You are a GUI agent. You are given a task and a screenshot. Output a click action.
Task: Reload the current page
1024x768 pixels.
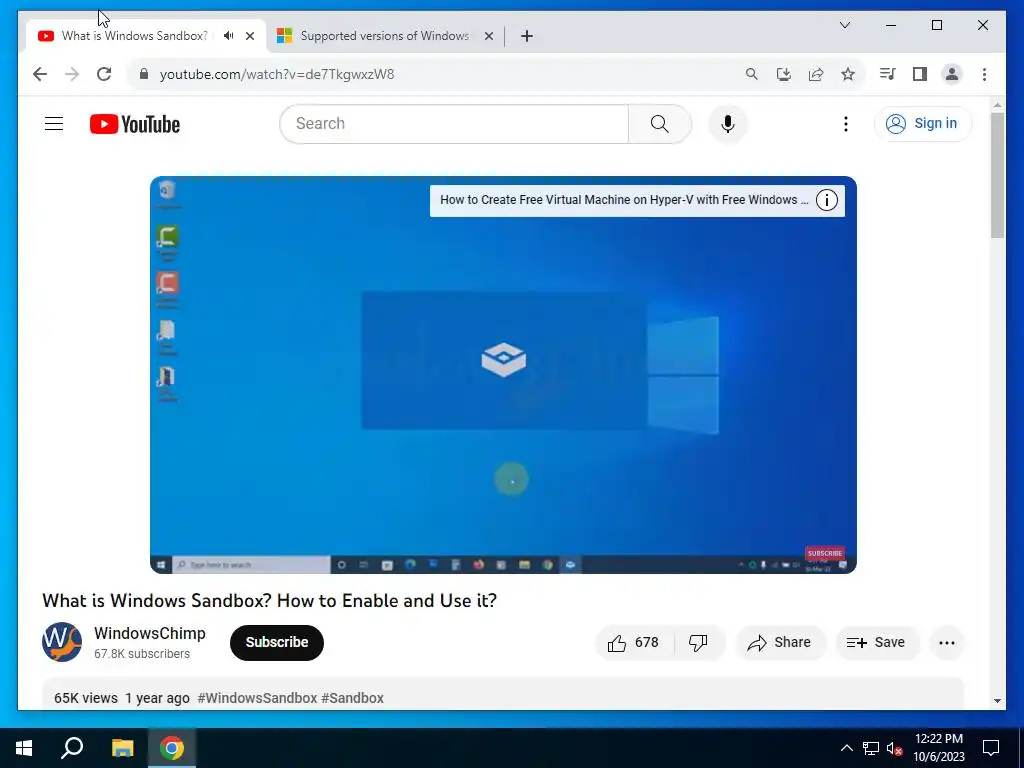click(104, 74)
